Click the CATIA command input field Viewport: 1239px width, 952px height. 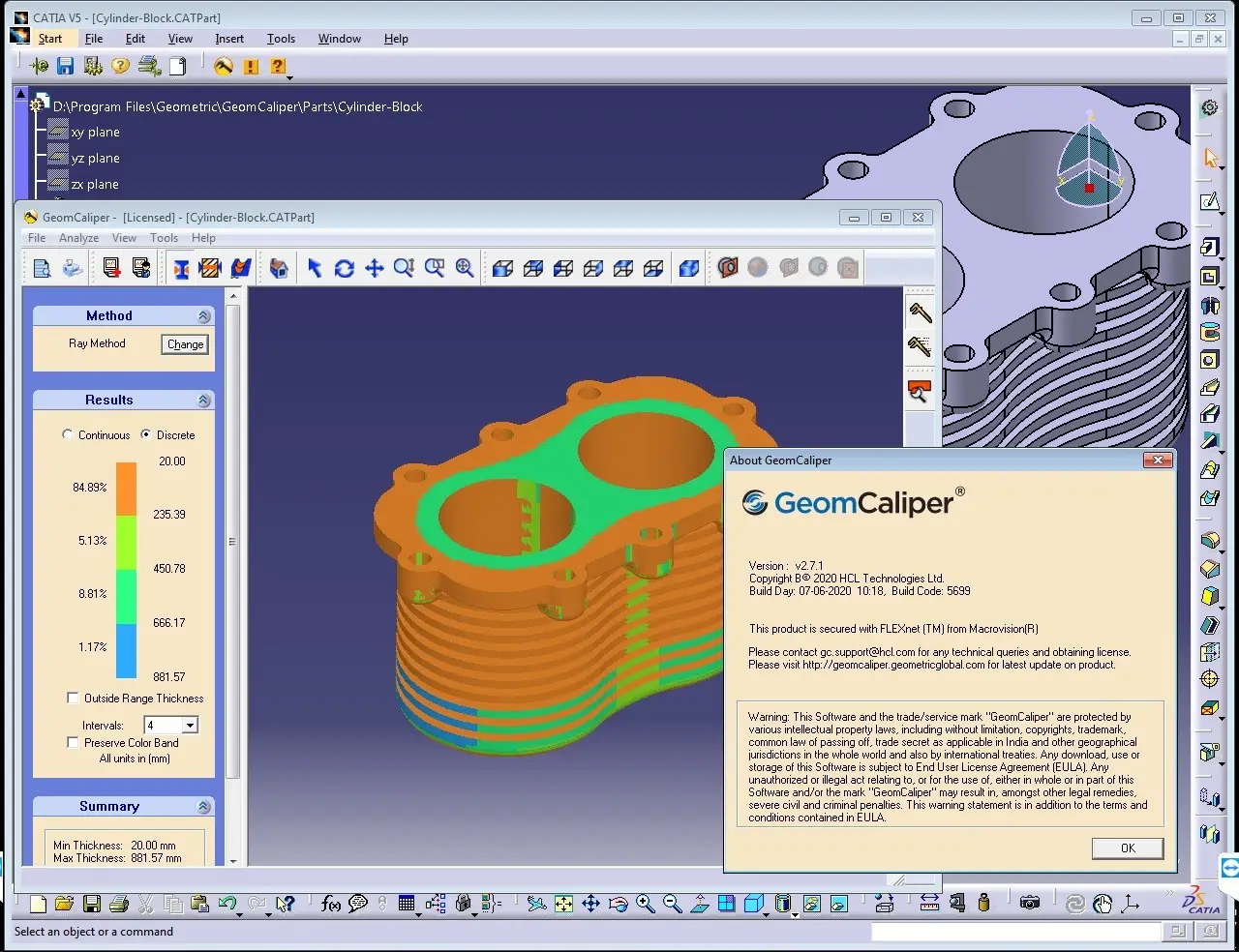(1015, 932)
